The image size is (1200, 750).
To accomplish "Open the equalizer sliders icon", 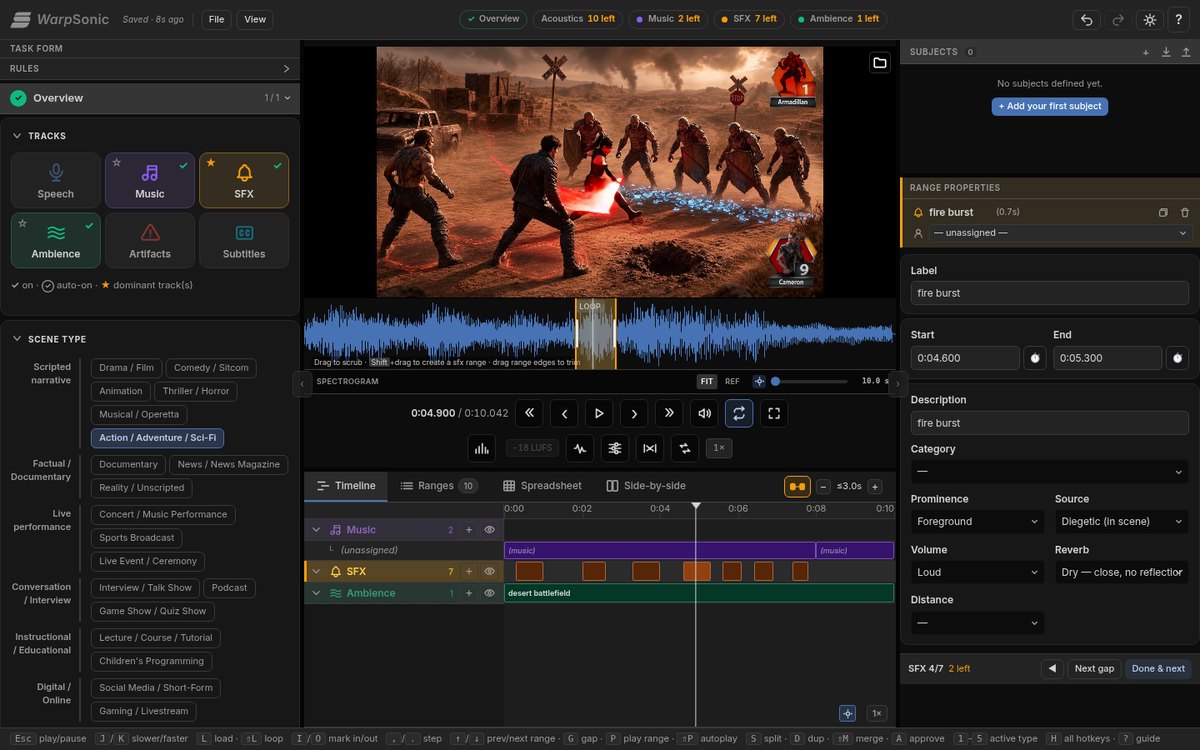I will coord(615,449).
